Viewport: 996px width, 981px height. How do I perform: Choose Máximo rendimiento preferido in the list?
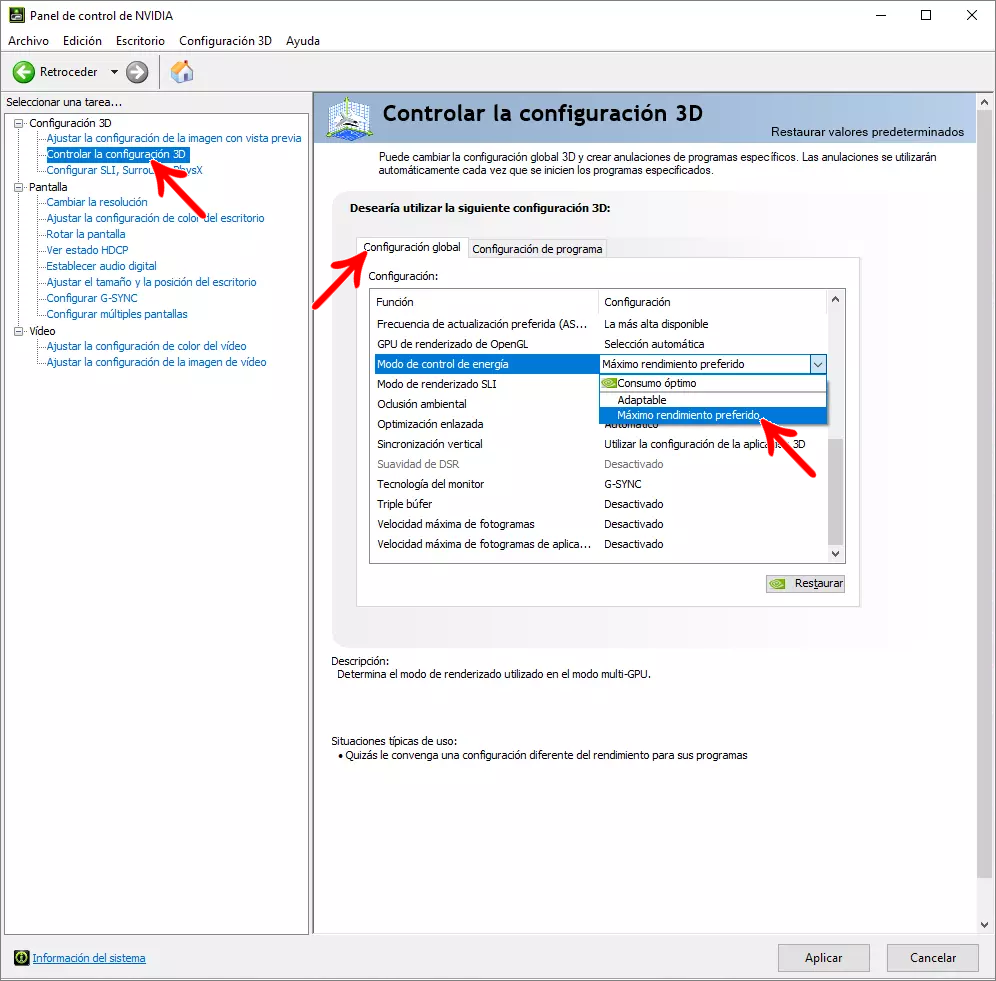point(713,416)
